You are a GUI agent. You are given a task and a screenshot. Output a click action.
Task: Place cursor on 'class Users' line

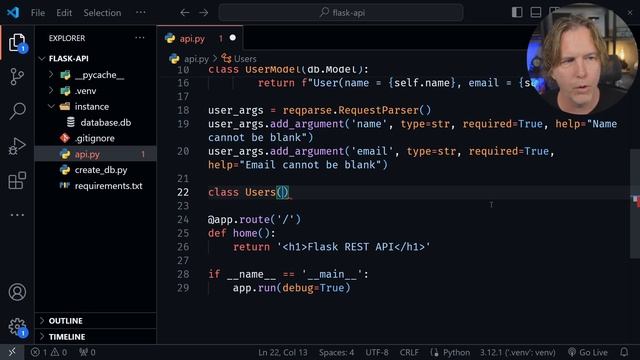249,192
